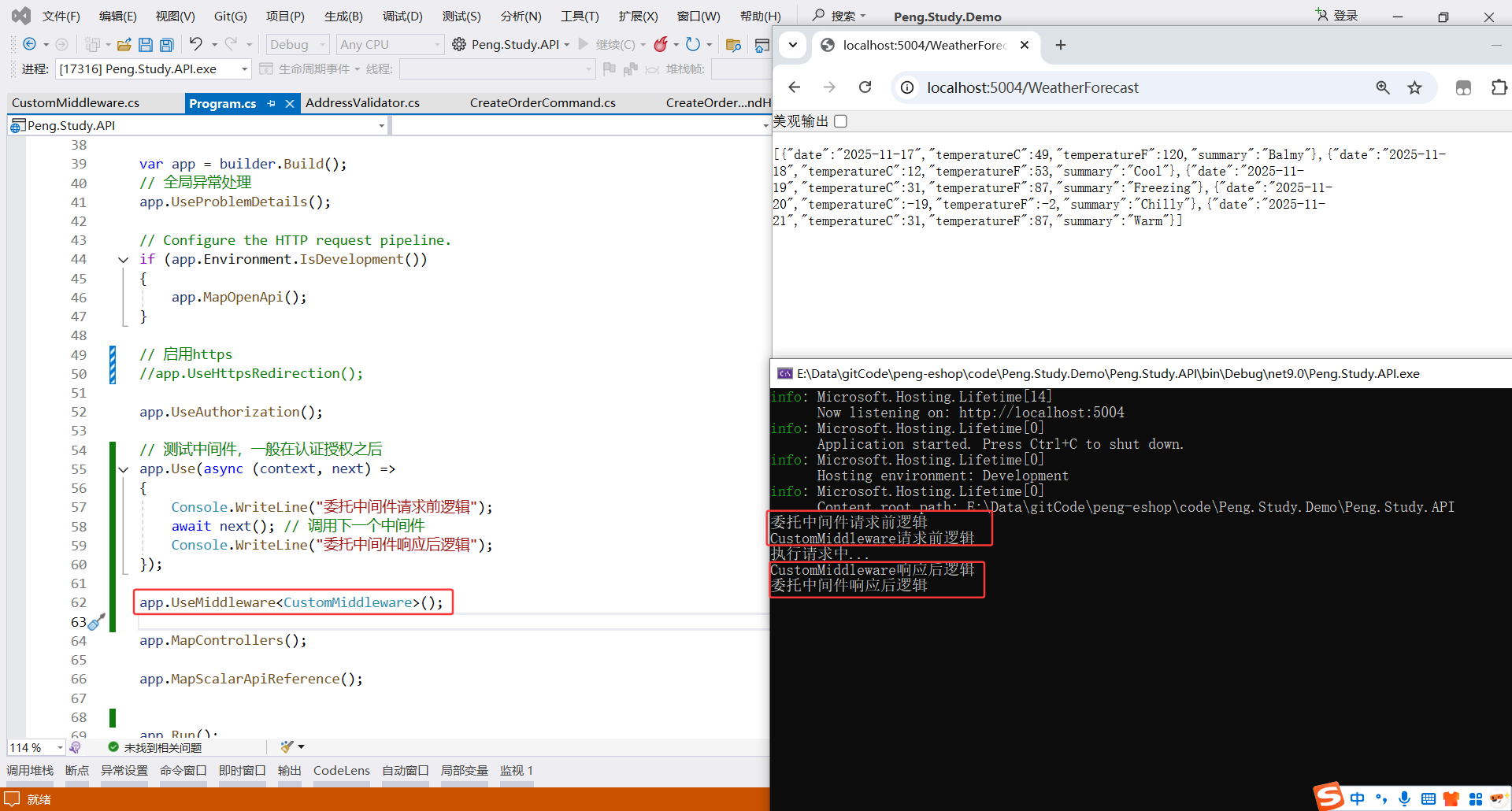Click the Save All double-disk icon
This screenshot has width=1512, height=811.
(166, 45)
